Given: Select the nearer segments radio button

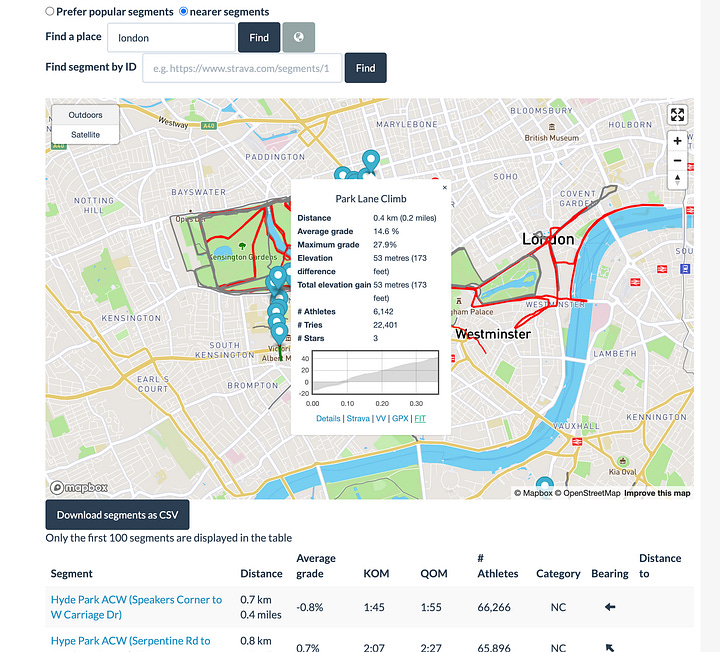Looking at the screenshot, I should coord(183,11).
